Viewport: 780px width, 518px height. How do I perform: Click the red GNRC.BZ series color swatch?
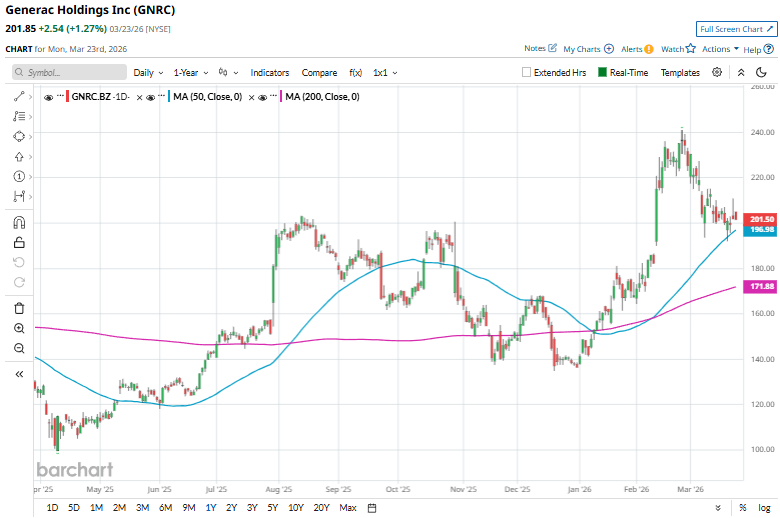tap(66, 96)
